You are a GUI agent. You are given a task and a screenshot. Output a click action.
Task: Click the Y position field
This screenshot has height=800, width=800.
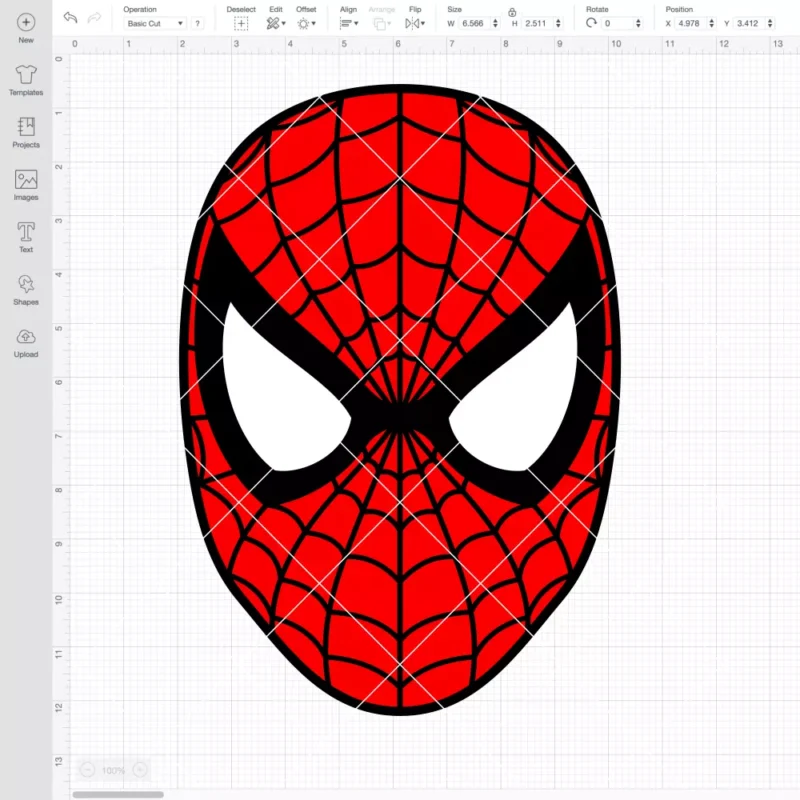[x=750, y=23]
